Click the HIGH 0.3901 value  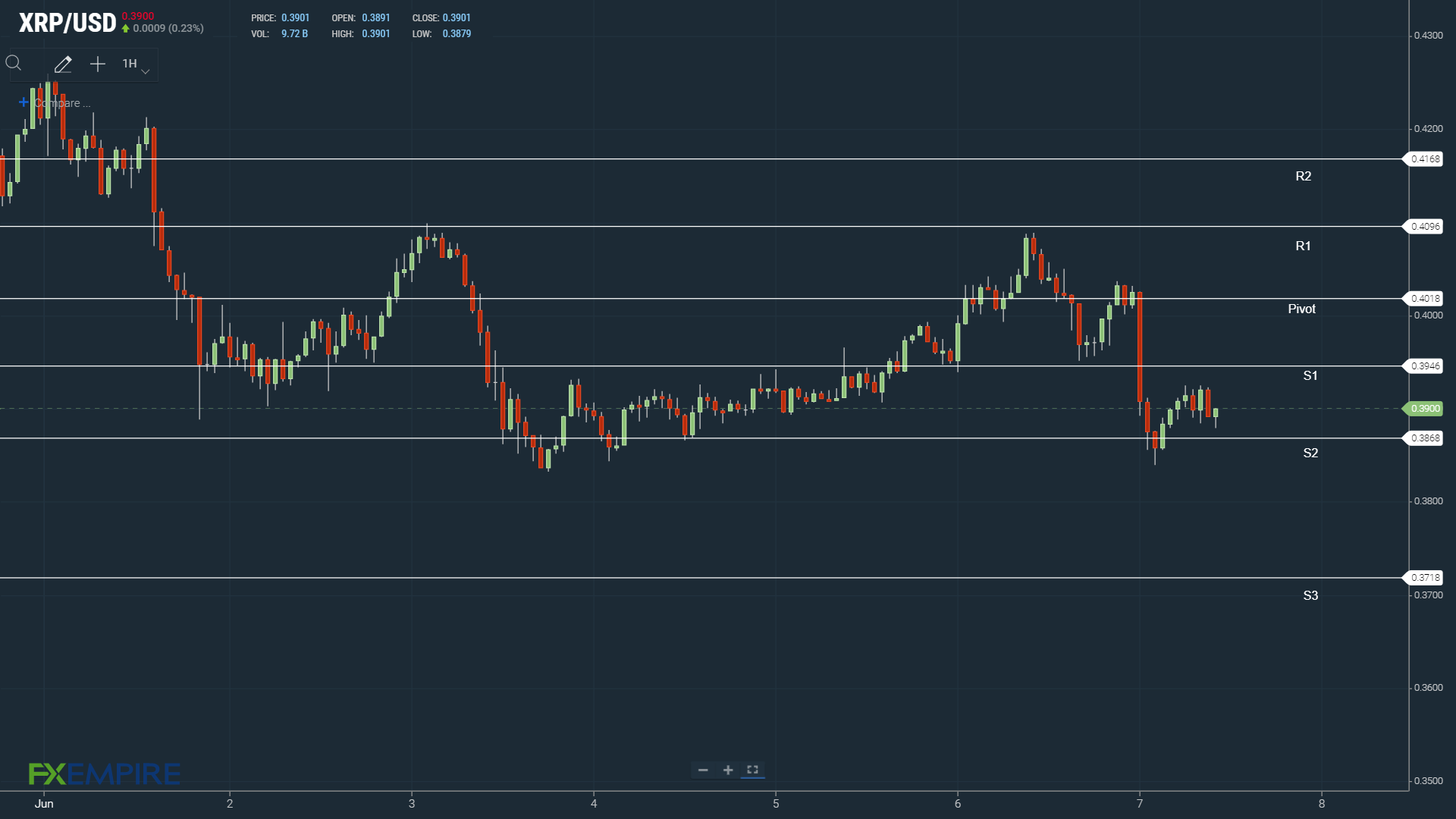[x=375, y=34]
